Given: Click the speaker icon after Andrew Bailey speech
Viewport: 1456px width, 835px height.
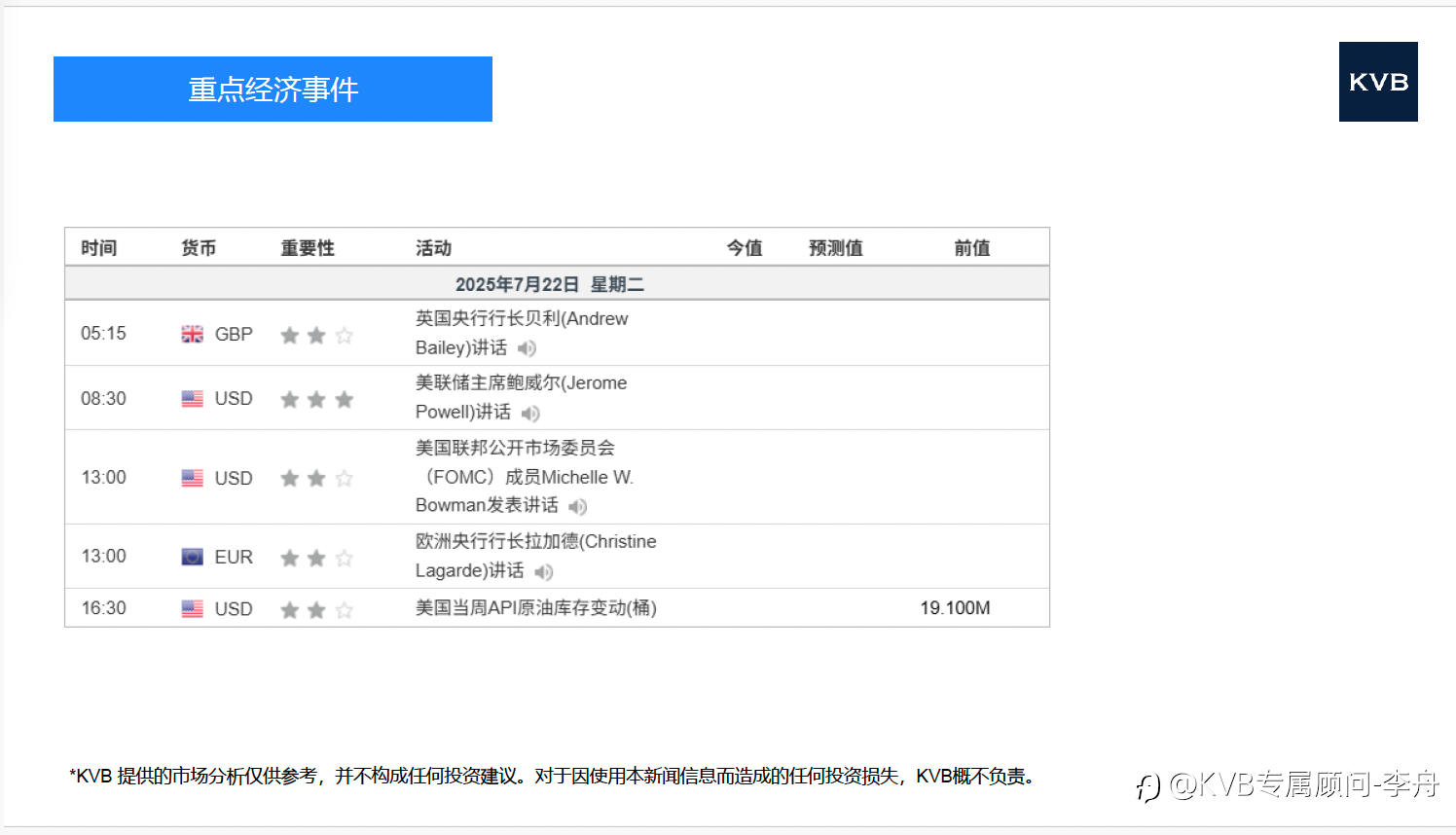Looking at the screenshot, I should [x=527, y=348].
